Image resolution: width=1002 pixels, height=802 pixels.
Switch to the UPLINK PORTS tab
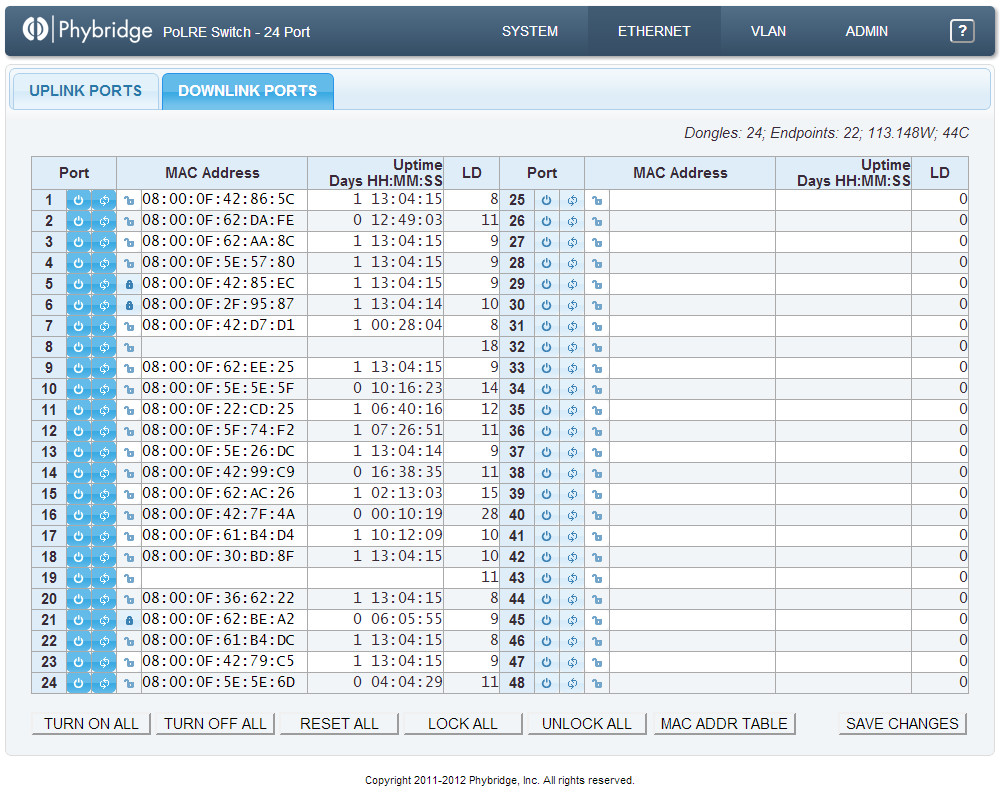85,91
